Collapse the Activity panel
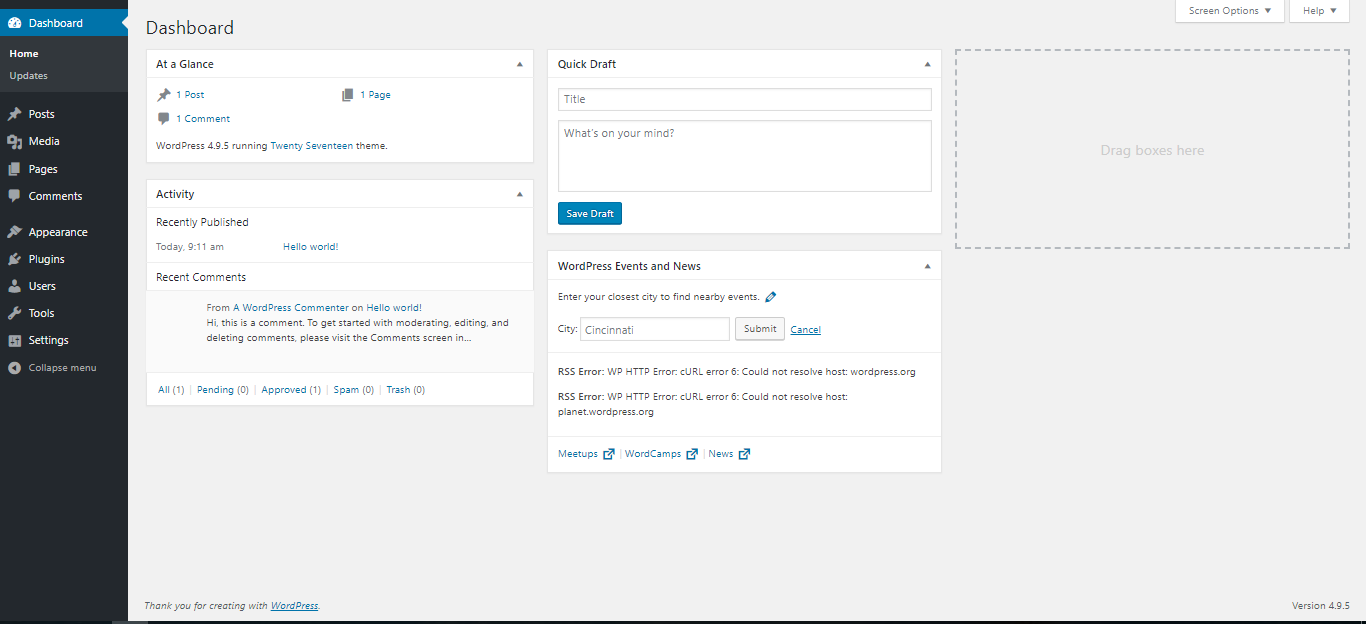The height and width of the screenshot is (624, 1366). (x=519, y=194)
